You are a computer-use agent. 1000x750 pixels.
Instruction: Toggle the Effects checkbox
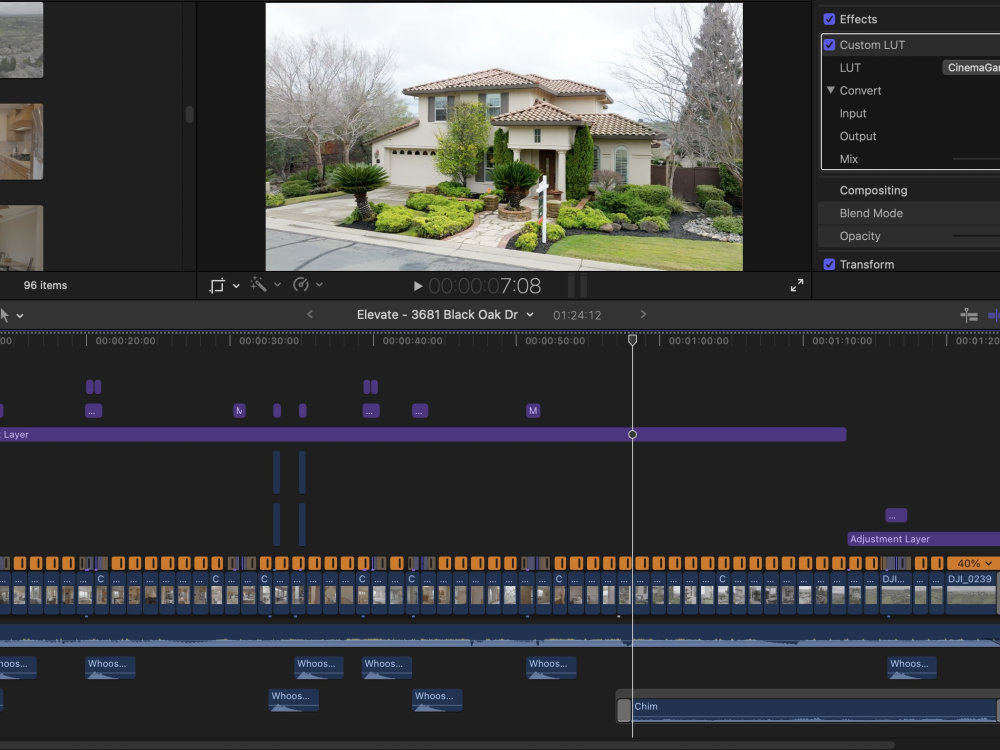click(829, 19)
